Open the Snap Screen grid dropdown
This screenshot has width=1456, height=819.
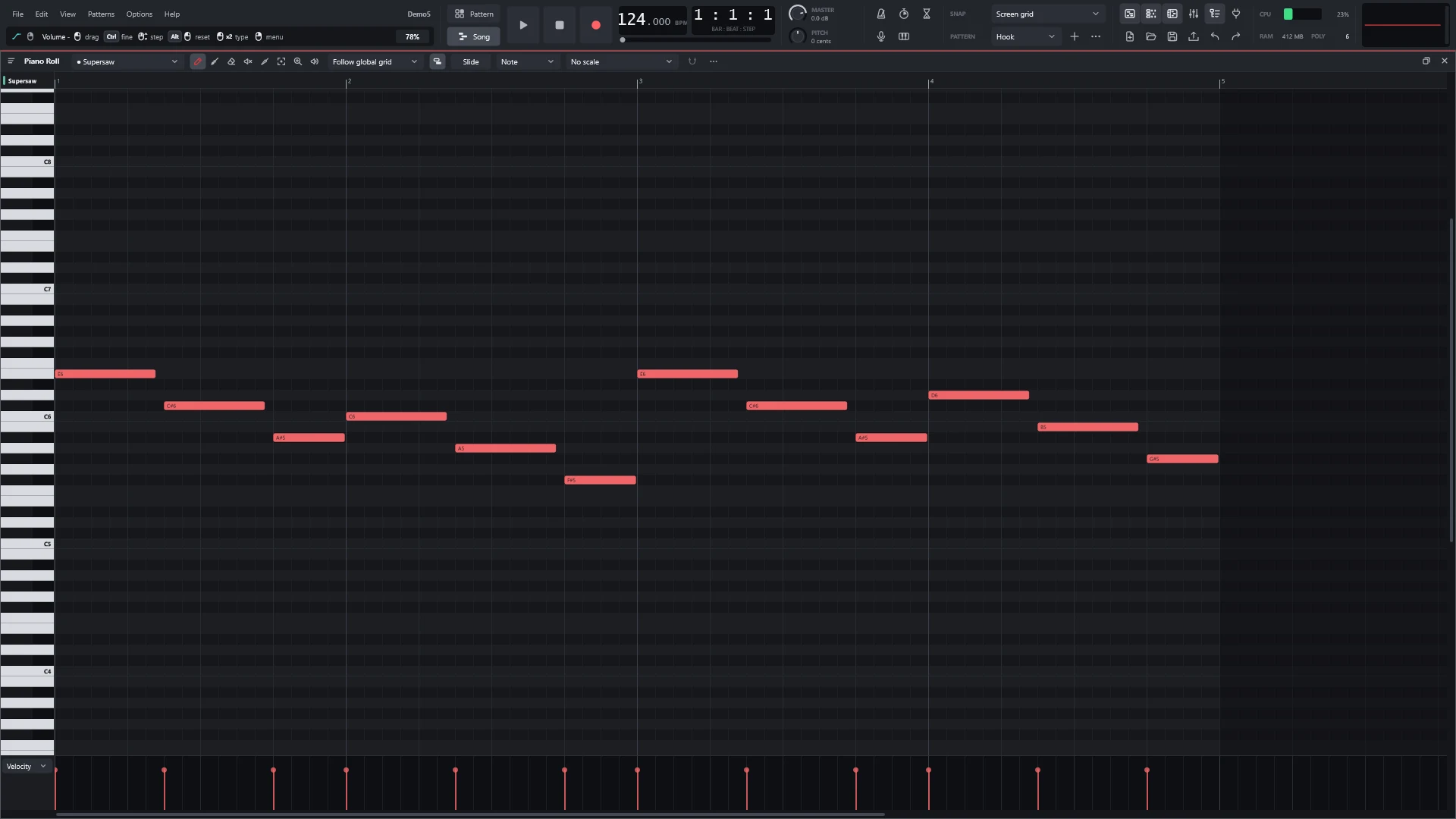1047,14
